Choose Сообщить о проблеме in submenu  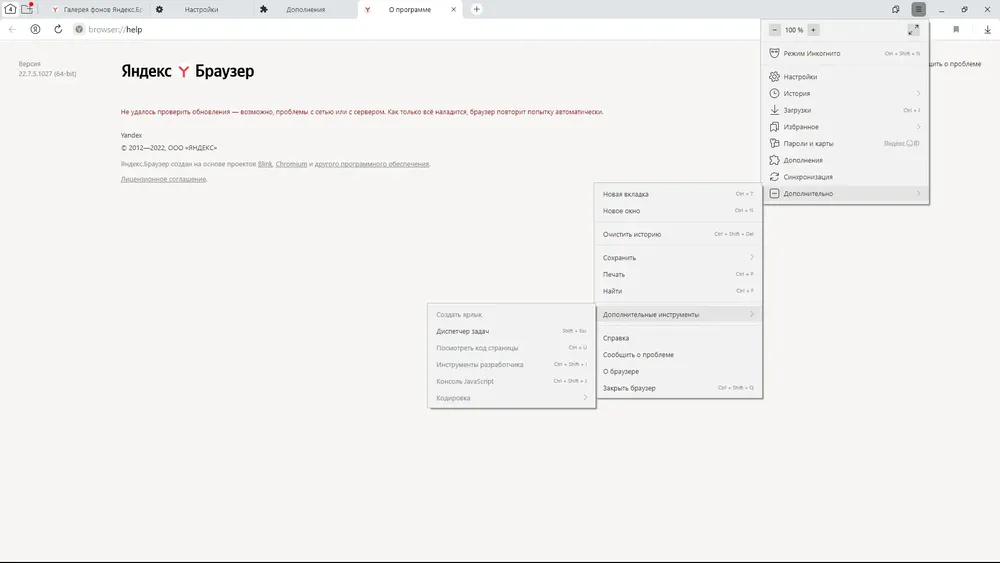(x=678, y=355)
